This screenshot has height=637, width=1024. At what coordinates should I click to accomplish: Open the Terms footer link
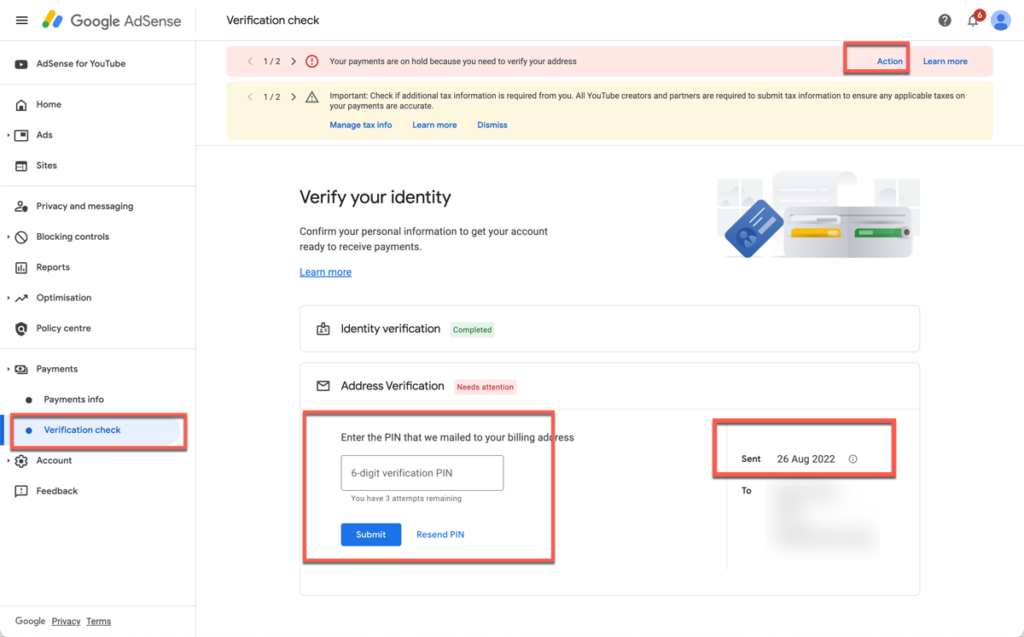[99, 621]
